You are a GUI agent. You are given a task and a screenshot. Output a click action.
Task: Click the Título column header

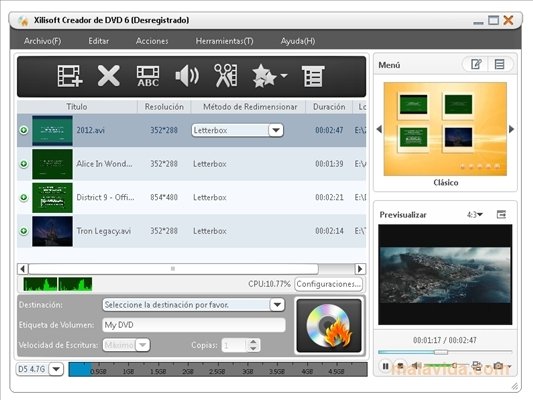[x=77, y=107]
